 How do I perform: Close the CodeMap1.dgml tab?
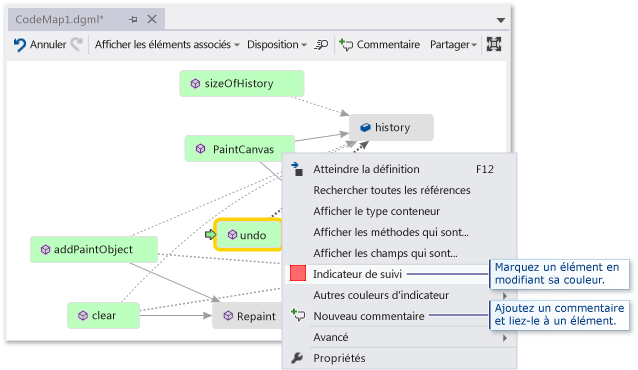coord(152,19)
